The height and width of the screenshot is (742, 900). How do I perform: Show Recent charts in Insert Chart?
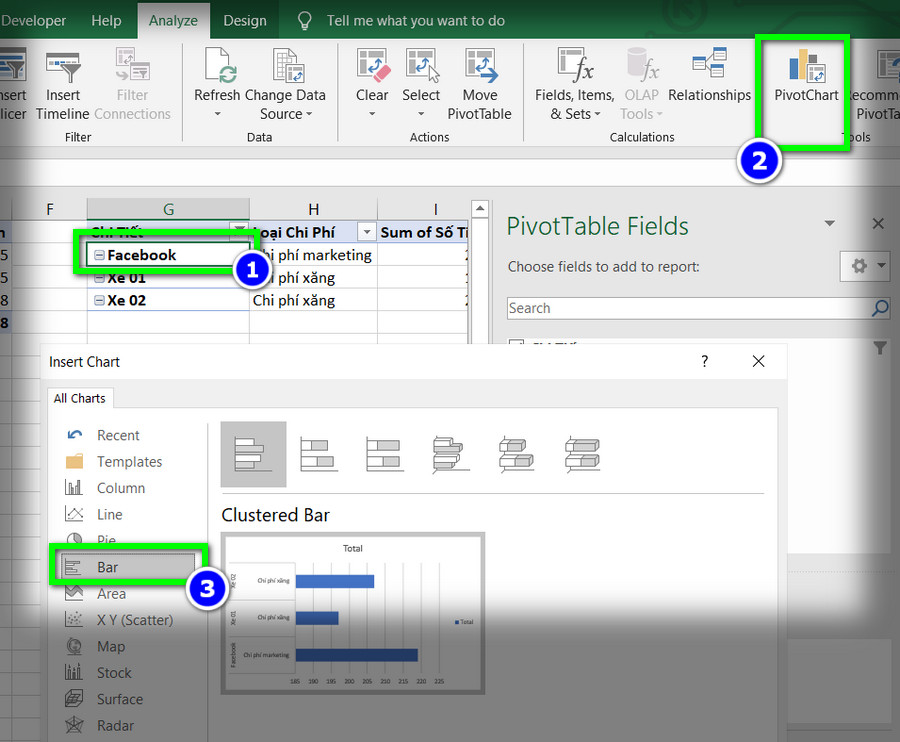tap(118, 435)
